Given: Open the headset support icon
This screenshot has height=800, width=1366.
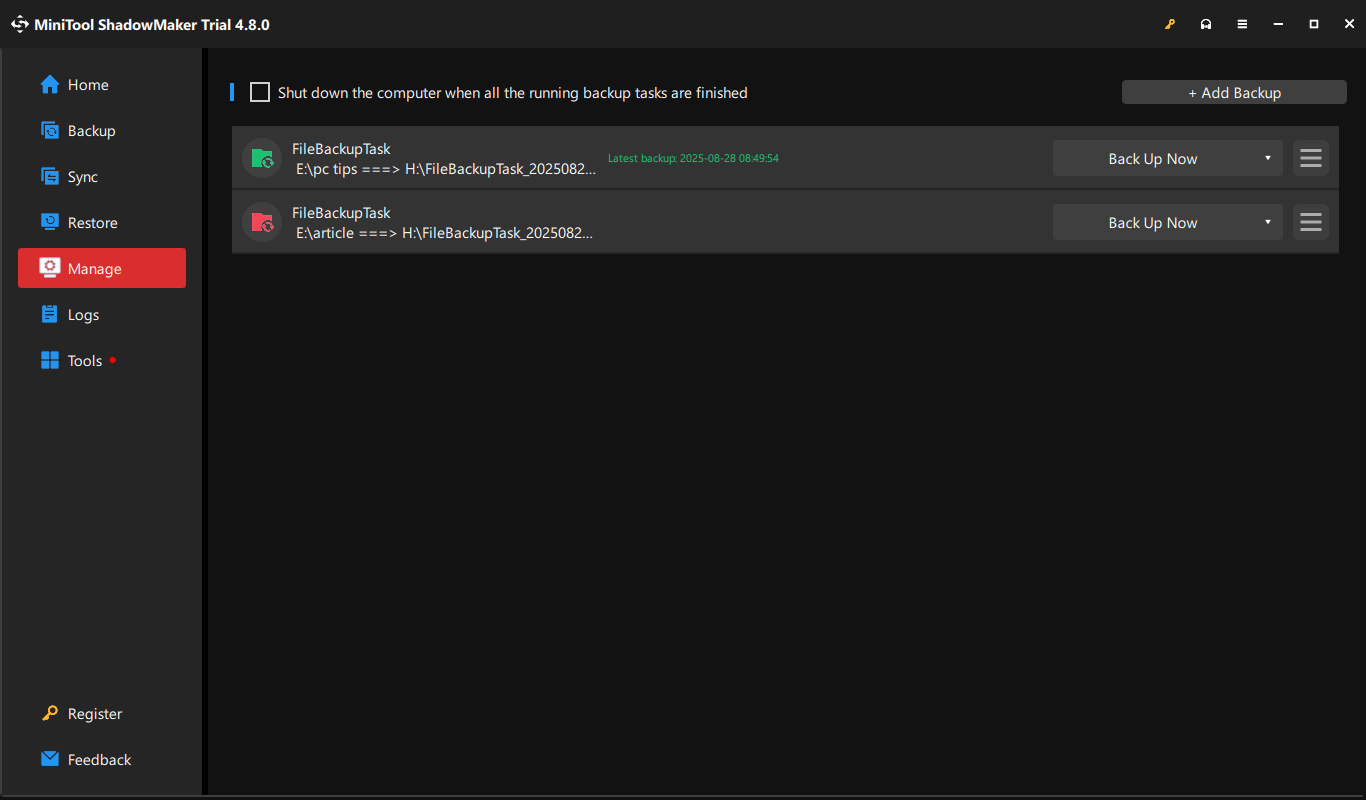Looking at the screenshot, I should tap(1206, 24).
